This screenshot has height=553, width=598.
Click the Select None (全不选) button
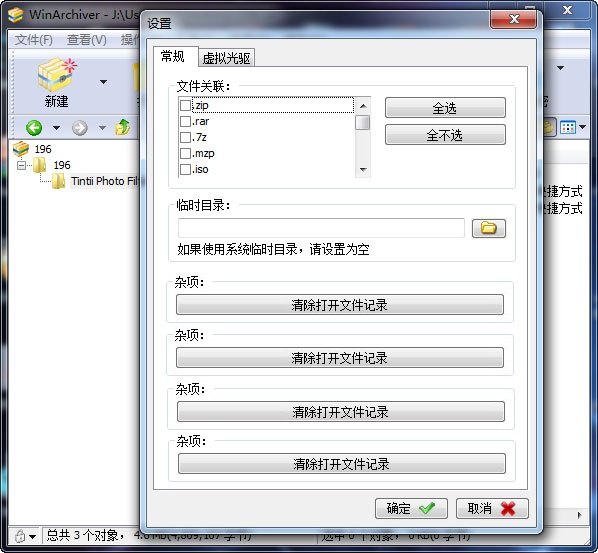445,135
